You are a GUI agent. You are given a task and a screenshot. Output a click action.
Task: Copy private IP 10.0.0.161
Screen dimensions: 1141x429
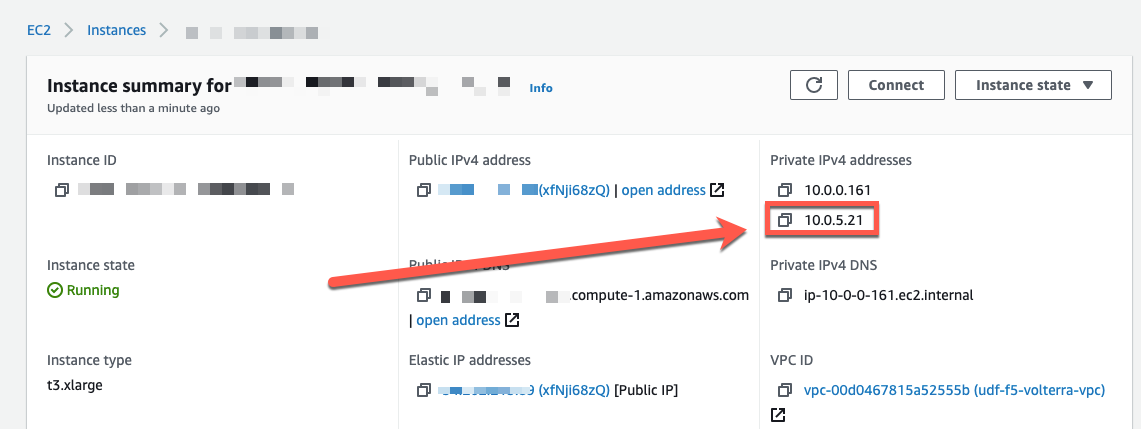[x=785, y=190]
